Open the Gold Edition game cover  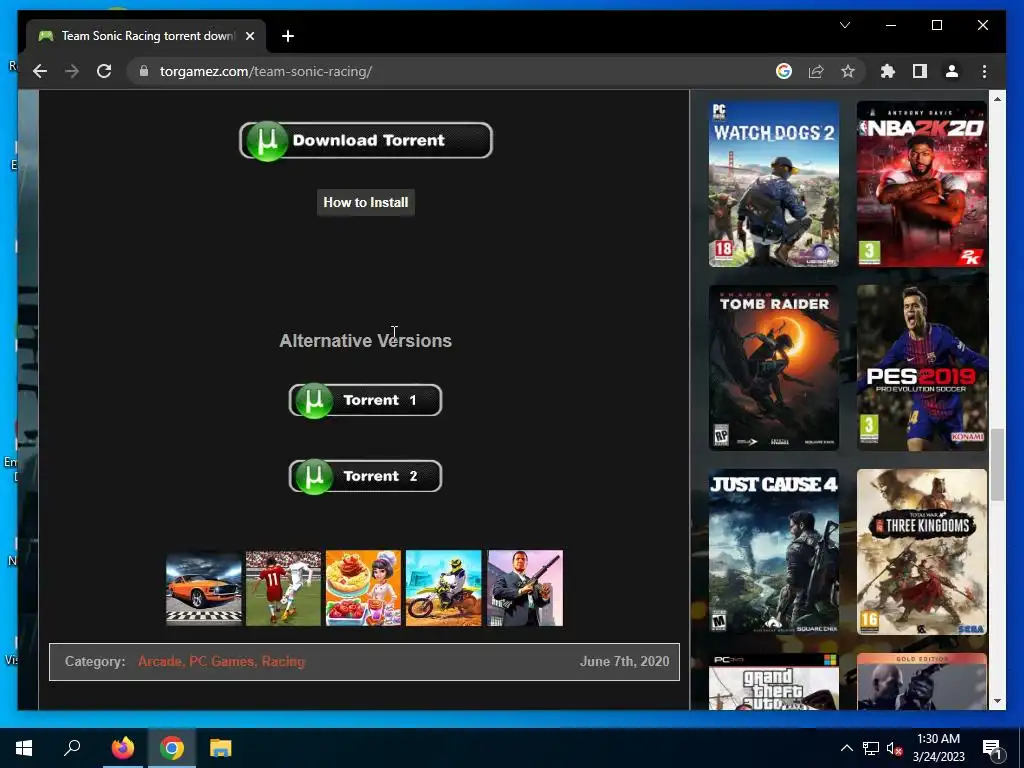point(921,681)
